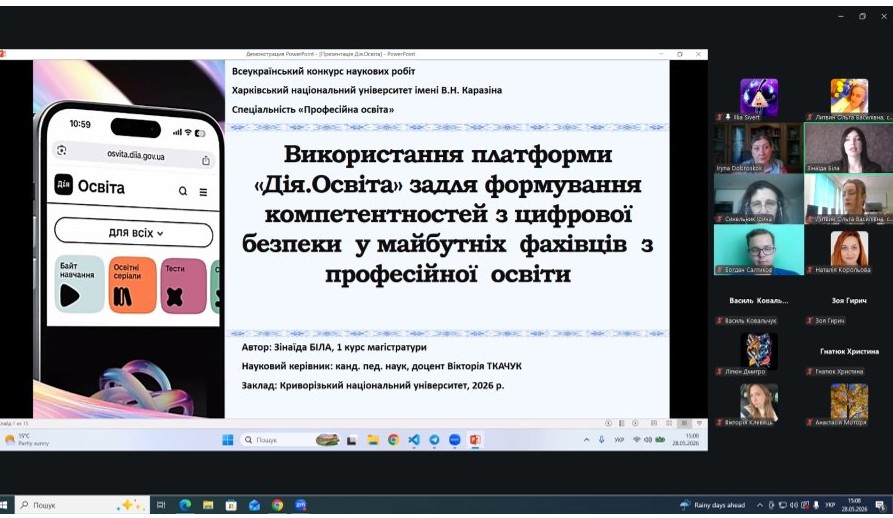Click the Task View icon in shared-screen taskbar

352,440
